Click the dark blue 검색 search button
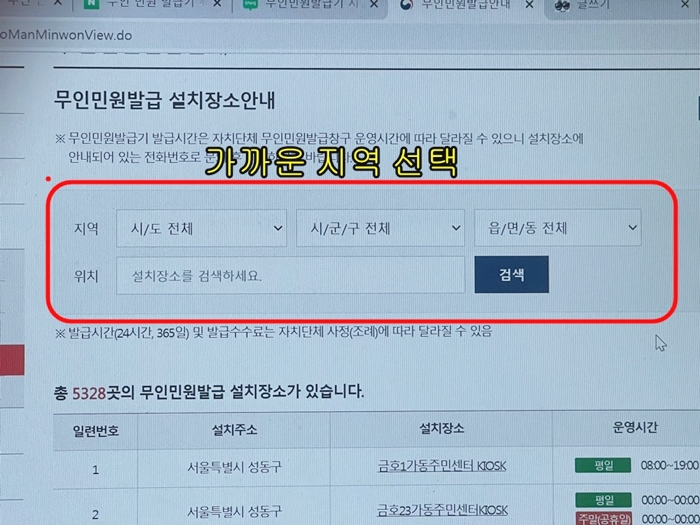Image resolution: width=700 pixels, height=525 pixels. [x=512, y=275]
